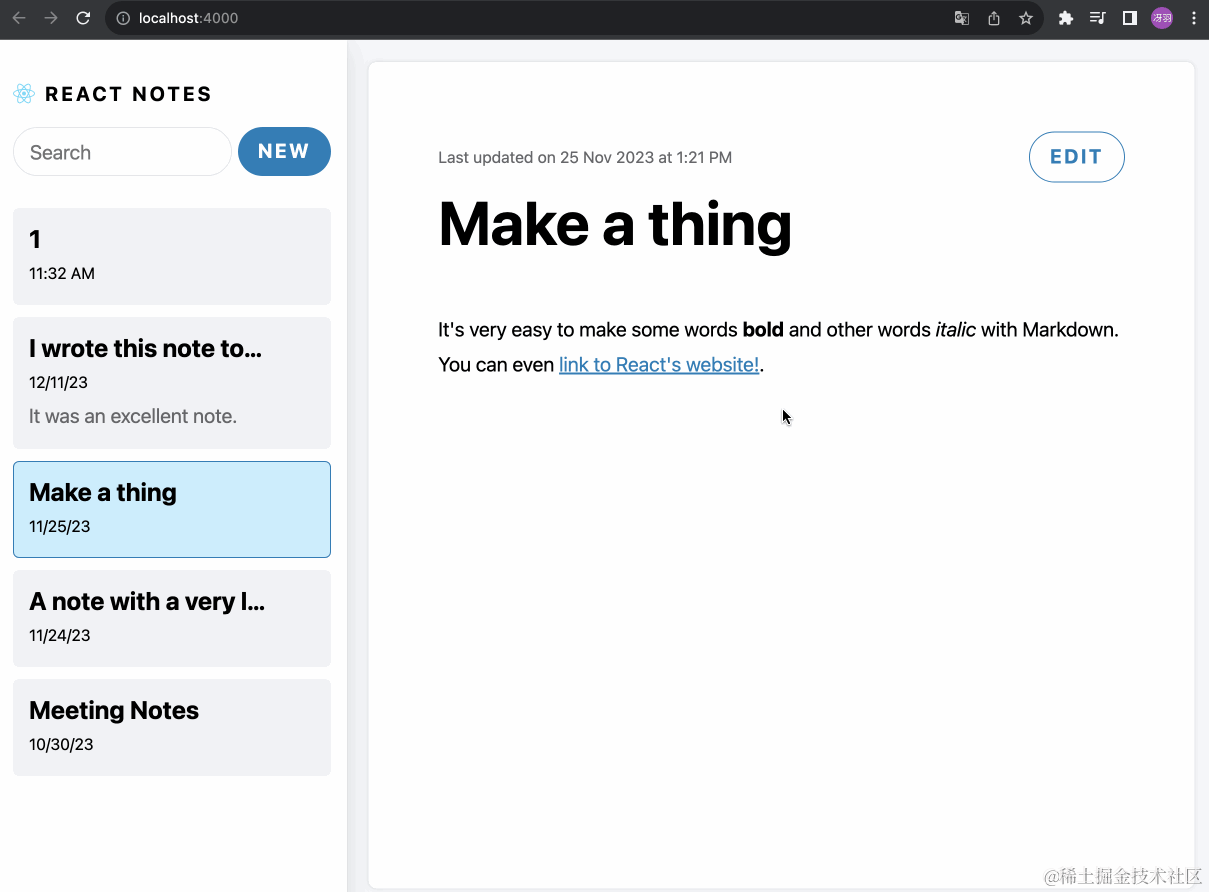The image size is (1209, 892).
Task: Open the note with a very long title
Action: (x=171, y=617)
